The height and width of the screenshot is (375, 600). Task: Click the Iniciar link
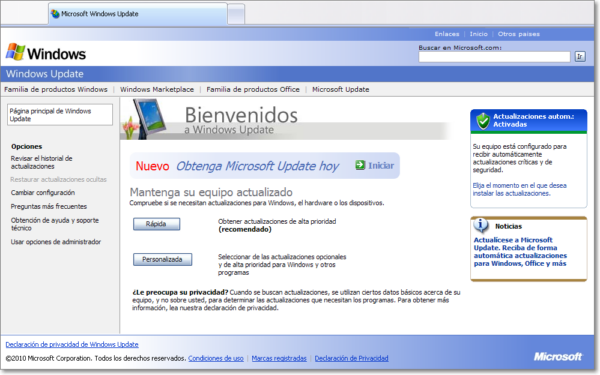pyautogui.click(x=381, y=165)
